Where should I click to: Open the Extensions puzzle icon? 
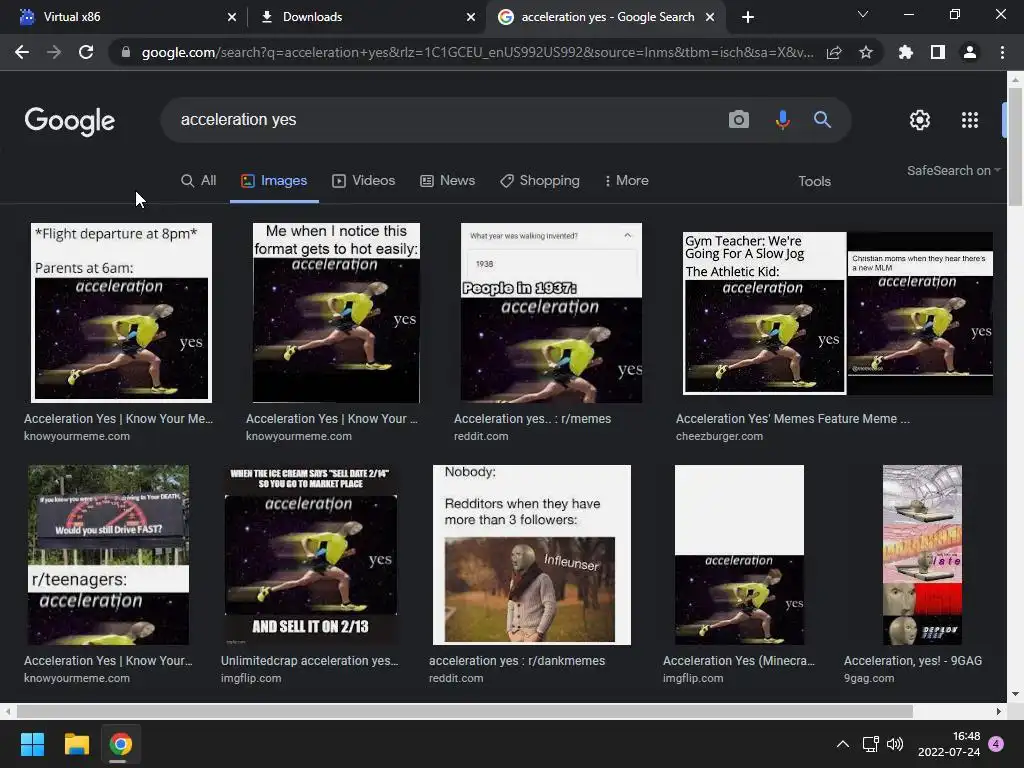[x=906, y=52]
